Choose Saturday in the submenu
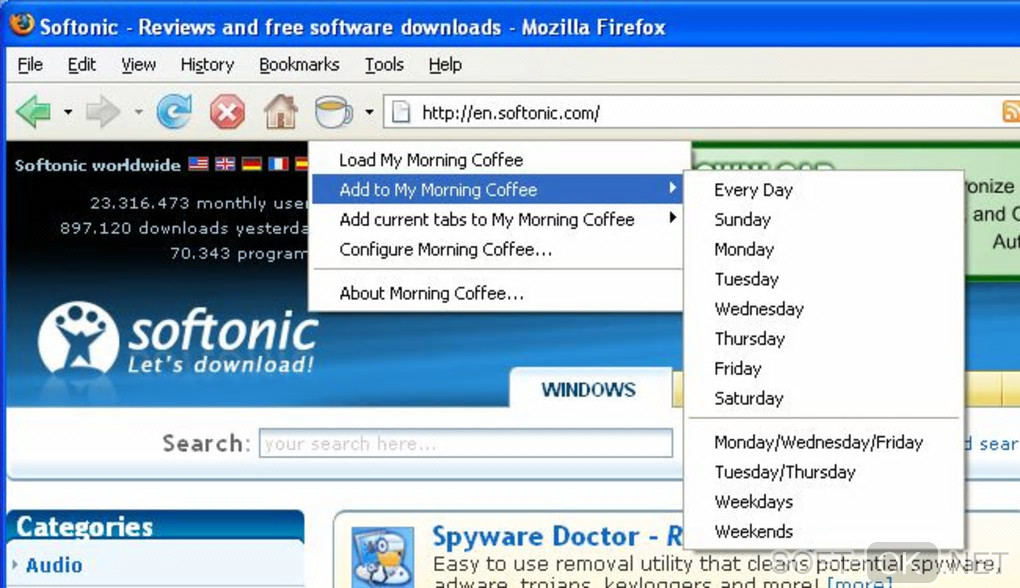 pyautogui.click(x=824, y=398)
